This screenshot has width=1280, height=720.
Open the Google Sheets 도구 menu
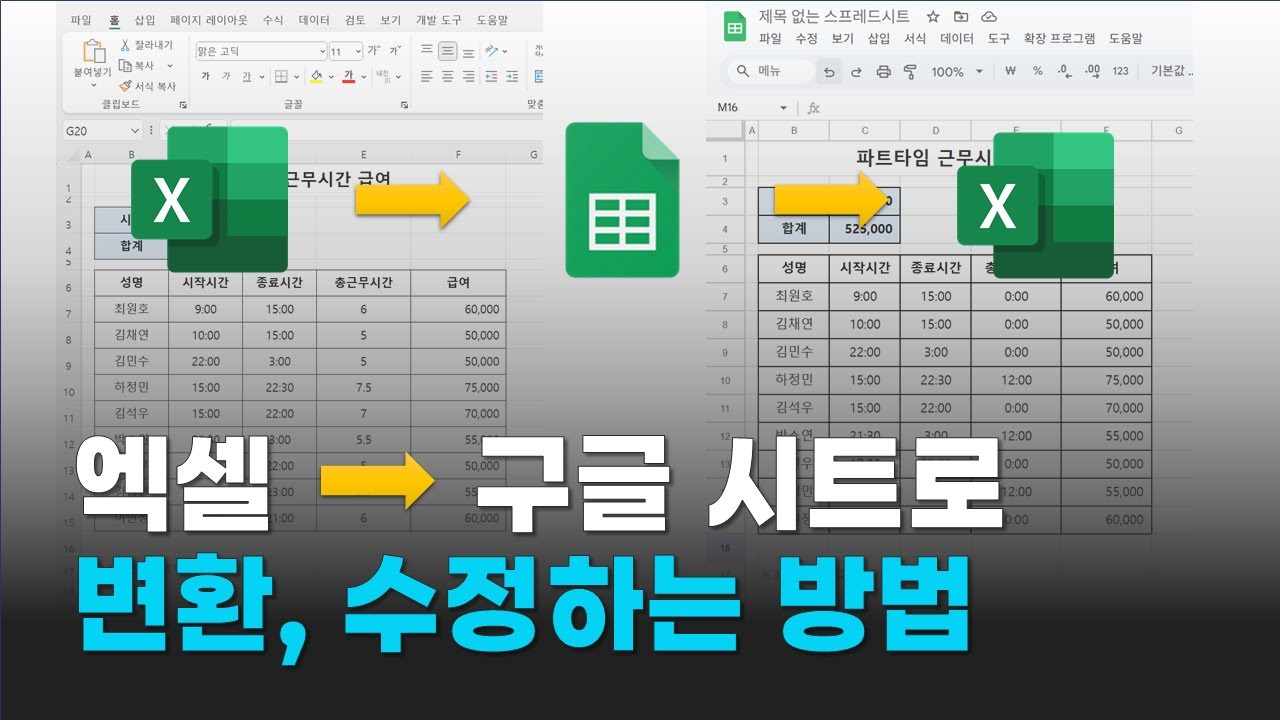click(x=998, y=38)
